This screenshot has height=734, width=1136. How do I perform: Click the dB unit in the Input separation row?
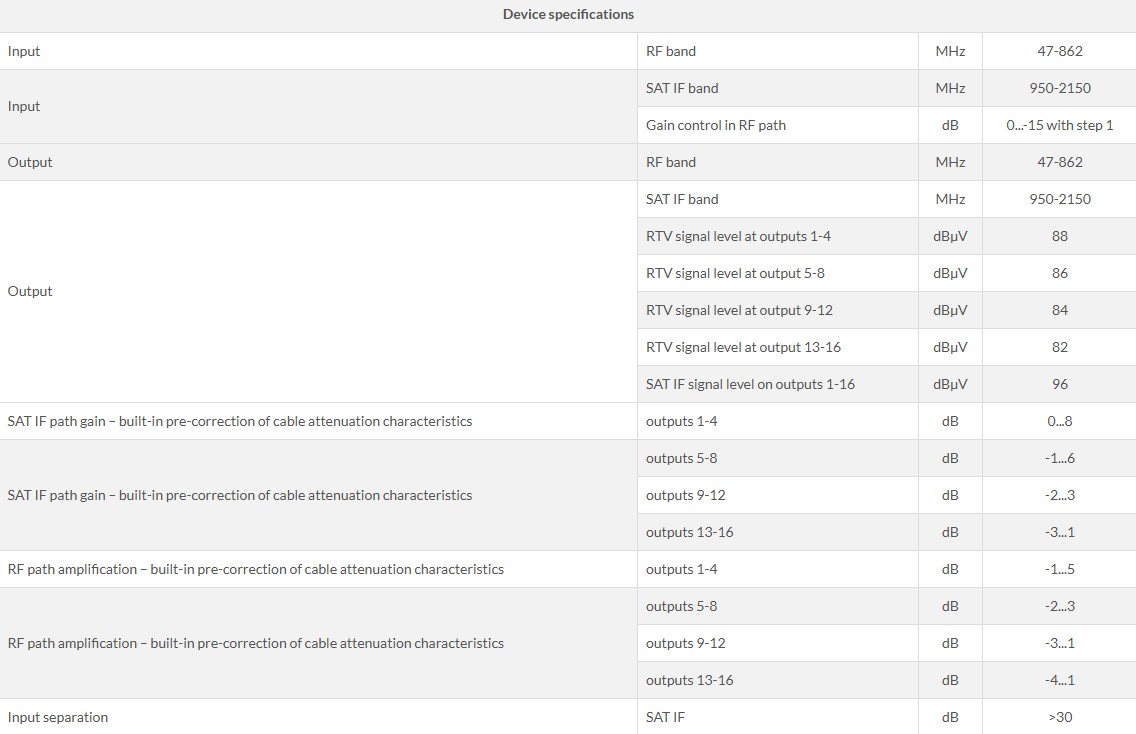pos(950,717)
